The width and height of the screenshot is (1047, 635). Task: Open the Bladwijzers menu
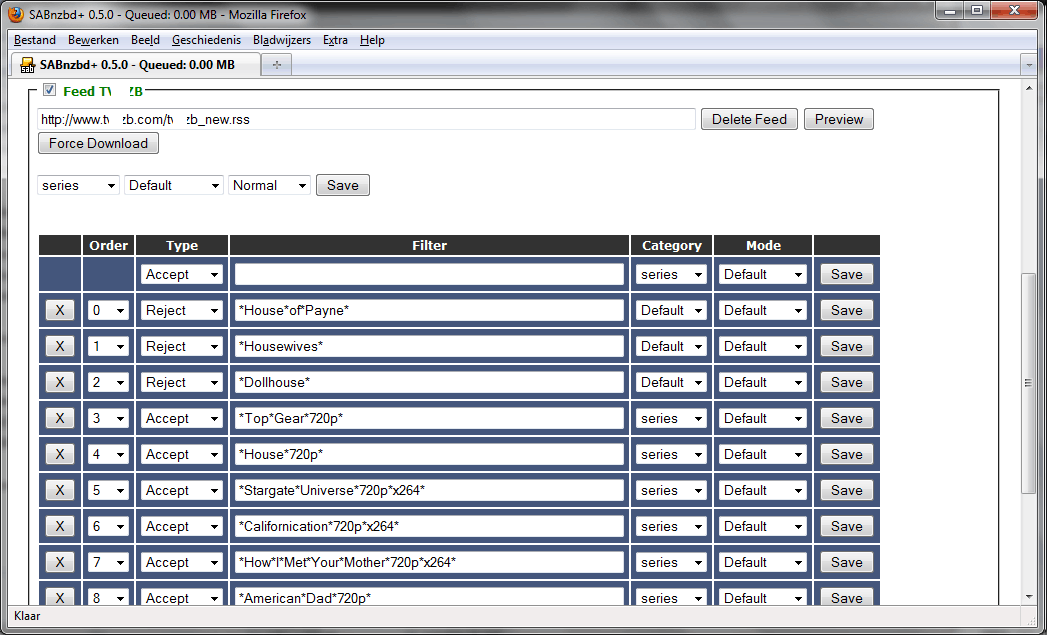pos(282,40)
